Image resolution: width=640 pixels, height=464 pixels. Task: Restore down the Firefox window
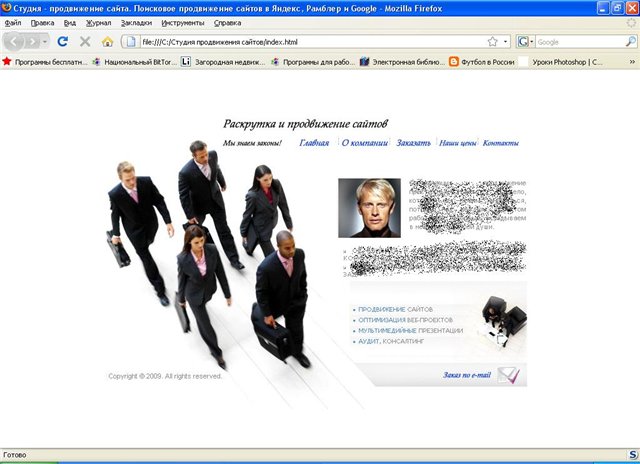(x=618, y=8)
